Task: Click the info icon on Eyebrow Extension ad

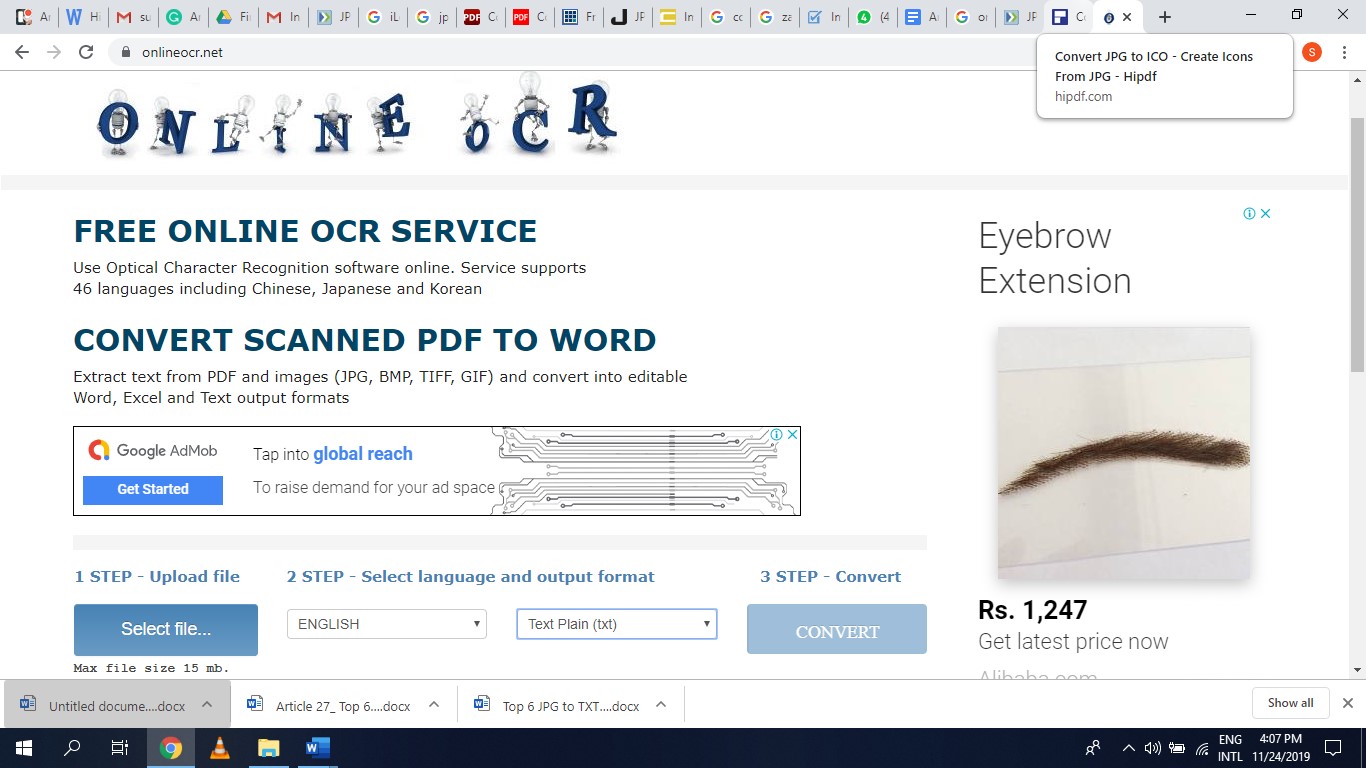Action: (x=1249, y=213)
